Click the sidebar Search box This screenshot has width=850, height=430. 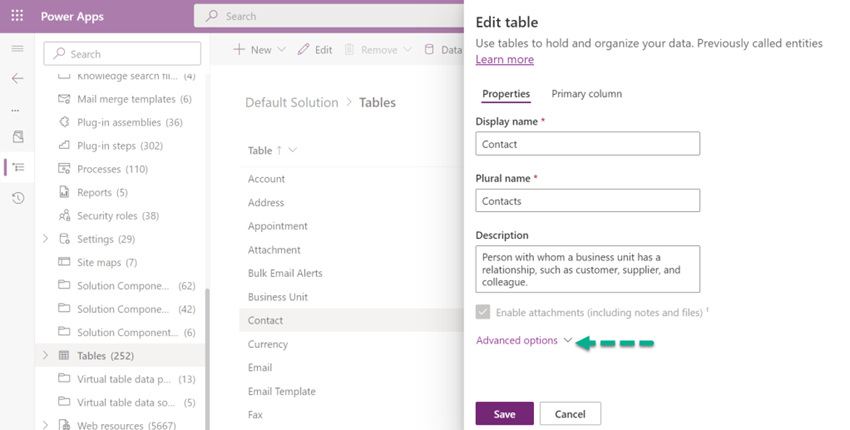(x=122, y=54)
